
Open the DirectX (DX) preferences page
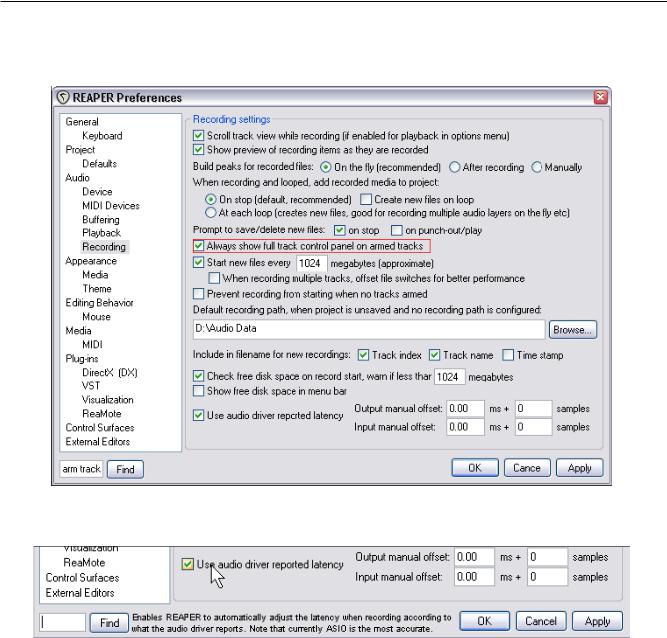tap(110, 373)
